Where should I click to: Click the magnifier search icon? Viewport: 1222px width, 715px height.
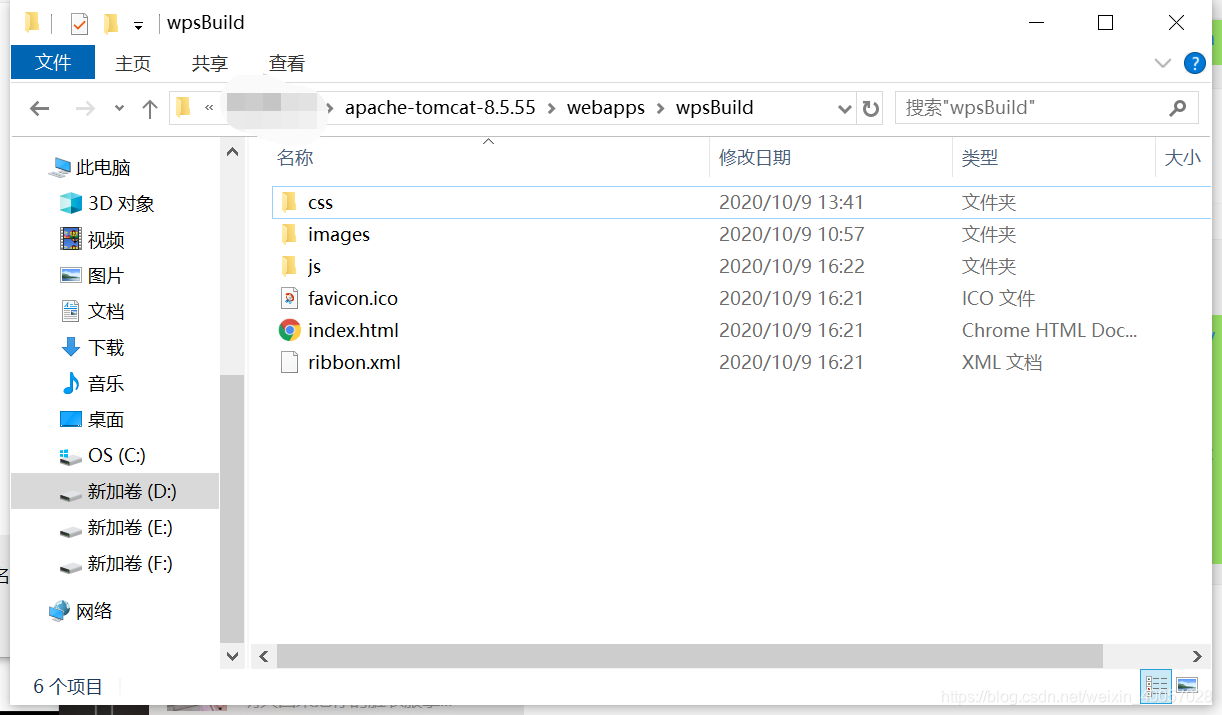tap(1178, 108)
